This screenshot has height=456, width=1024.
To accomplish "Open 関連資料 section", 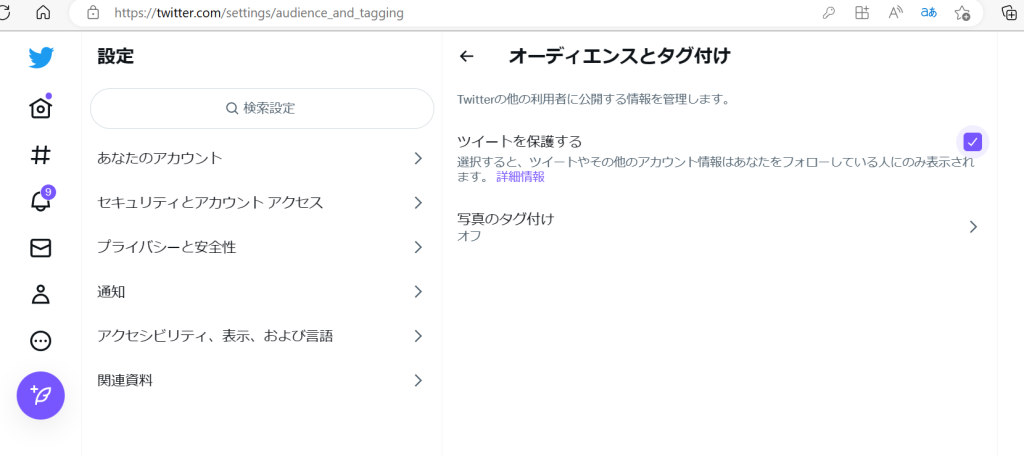I will (262, 380).
